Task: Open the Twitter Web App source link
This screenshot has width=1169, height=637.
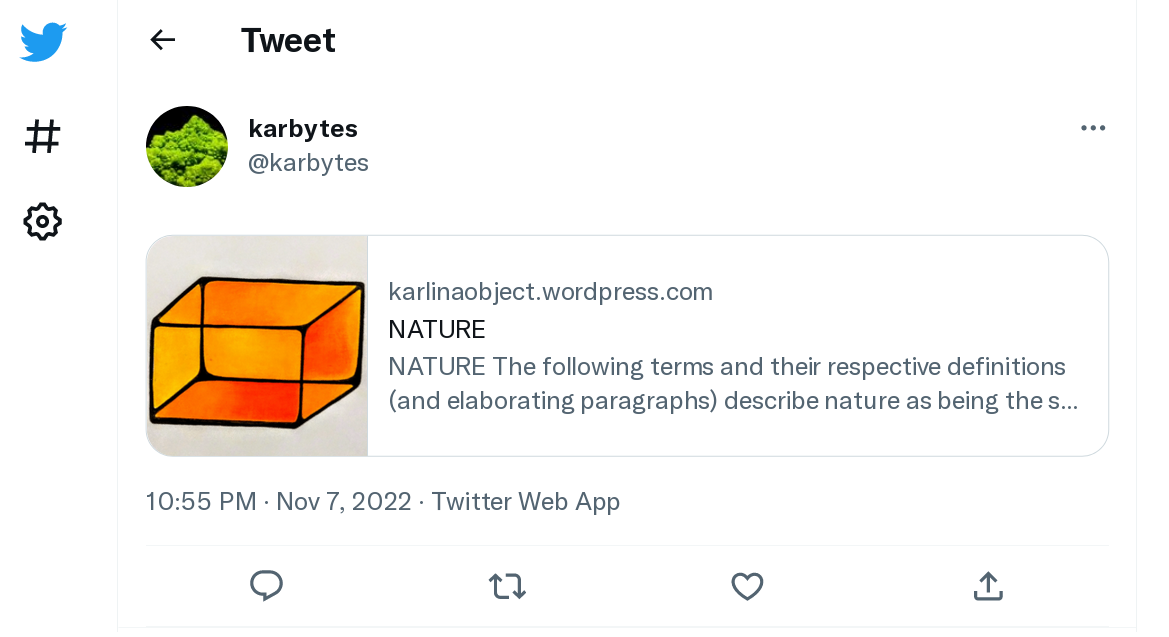Action: tap(526, 501)
